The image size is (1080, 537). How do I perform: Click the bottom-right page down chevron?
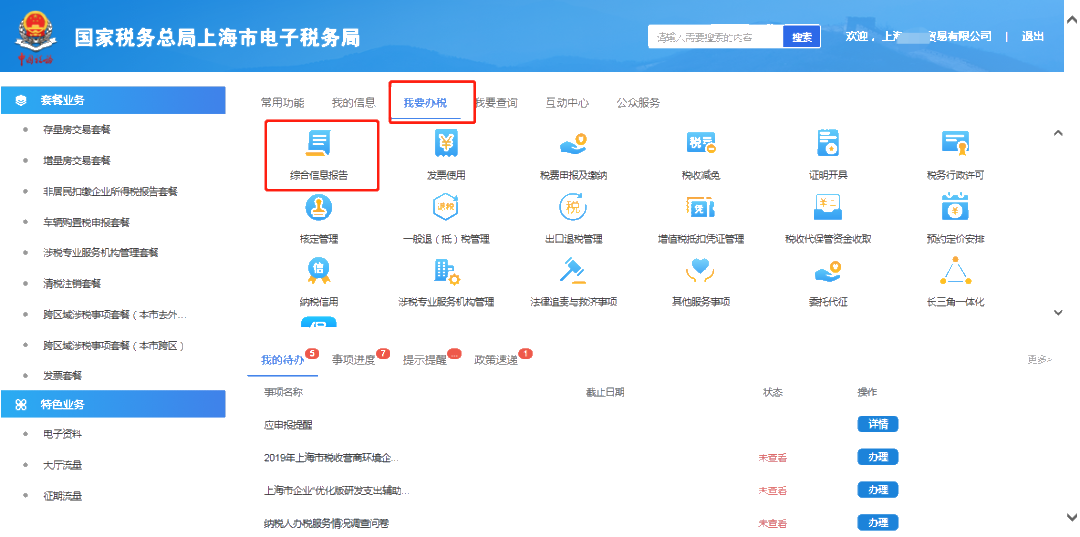point(1071,516)
